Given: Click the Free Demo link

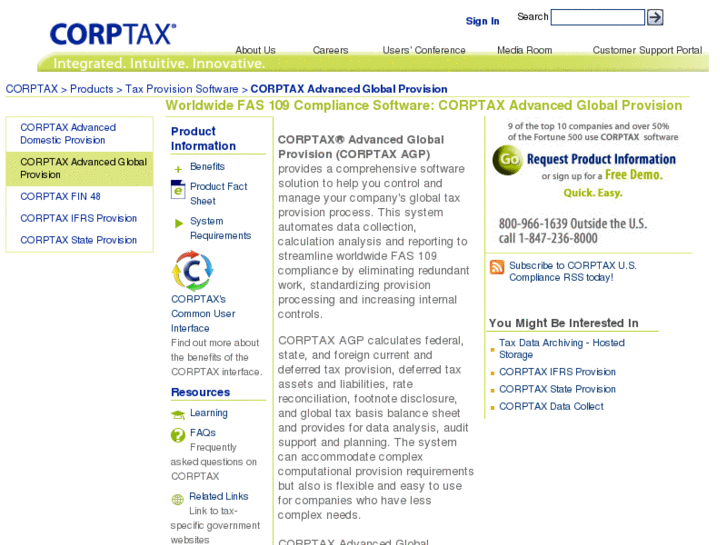Looking at the screenshot, I should click(634, 175).
